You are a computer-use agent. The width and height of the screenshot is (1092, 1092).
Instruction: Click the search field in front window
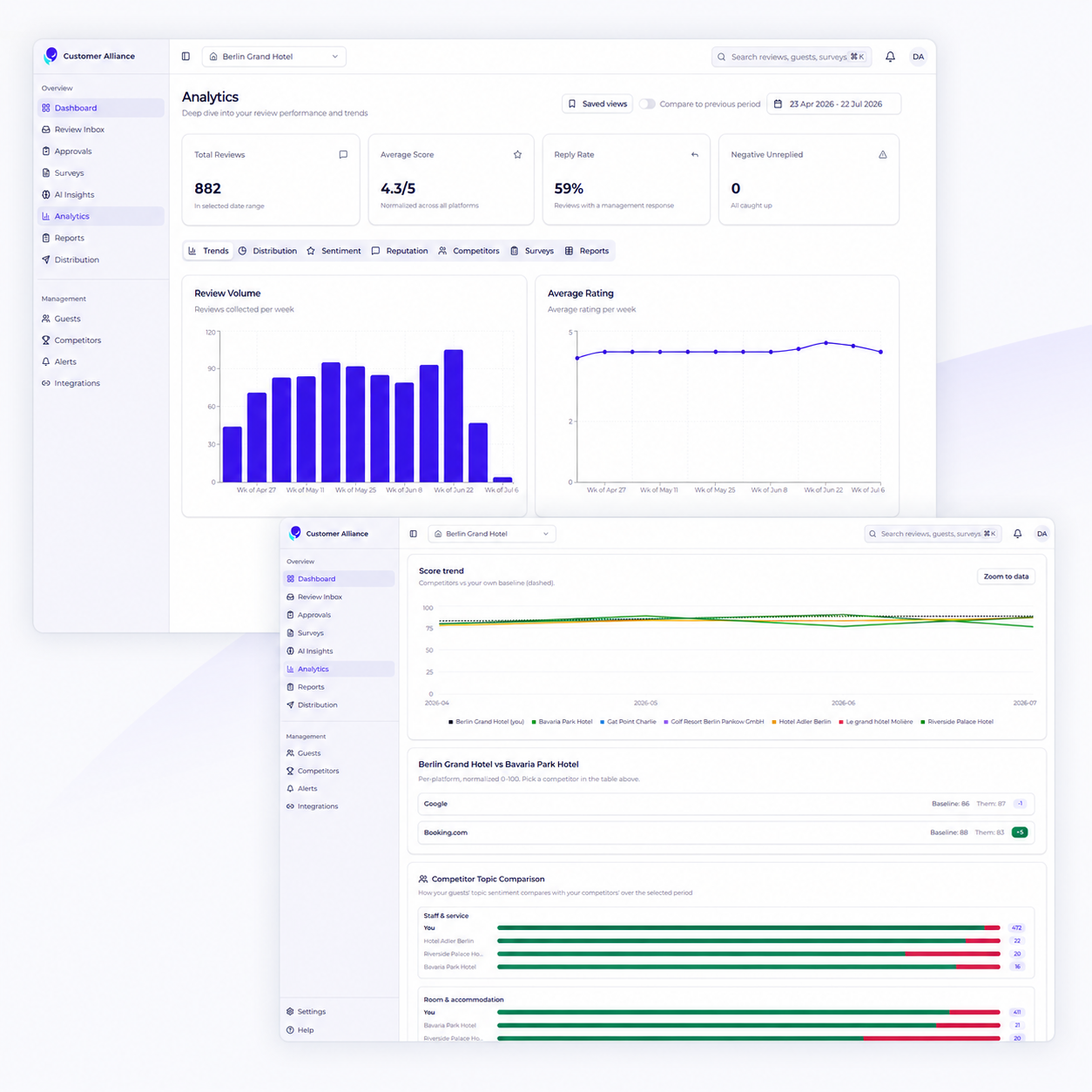click(933, 534)
